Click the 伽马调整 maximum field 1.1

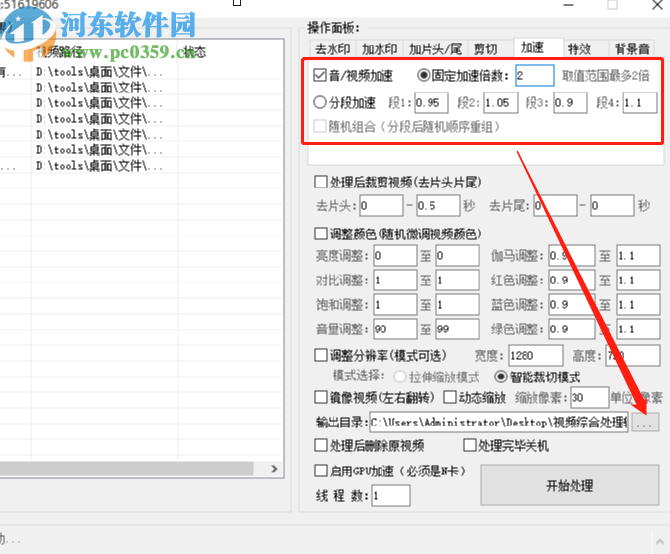pos(638,255)
